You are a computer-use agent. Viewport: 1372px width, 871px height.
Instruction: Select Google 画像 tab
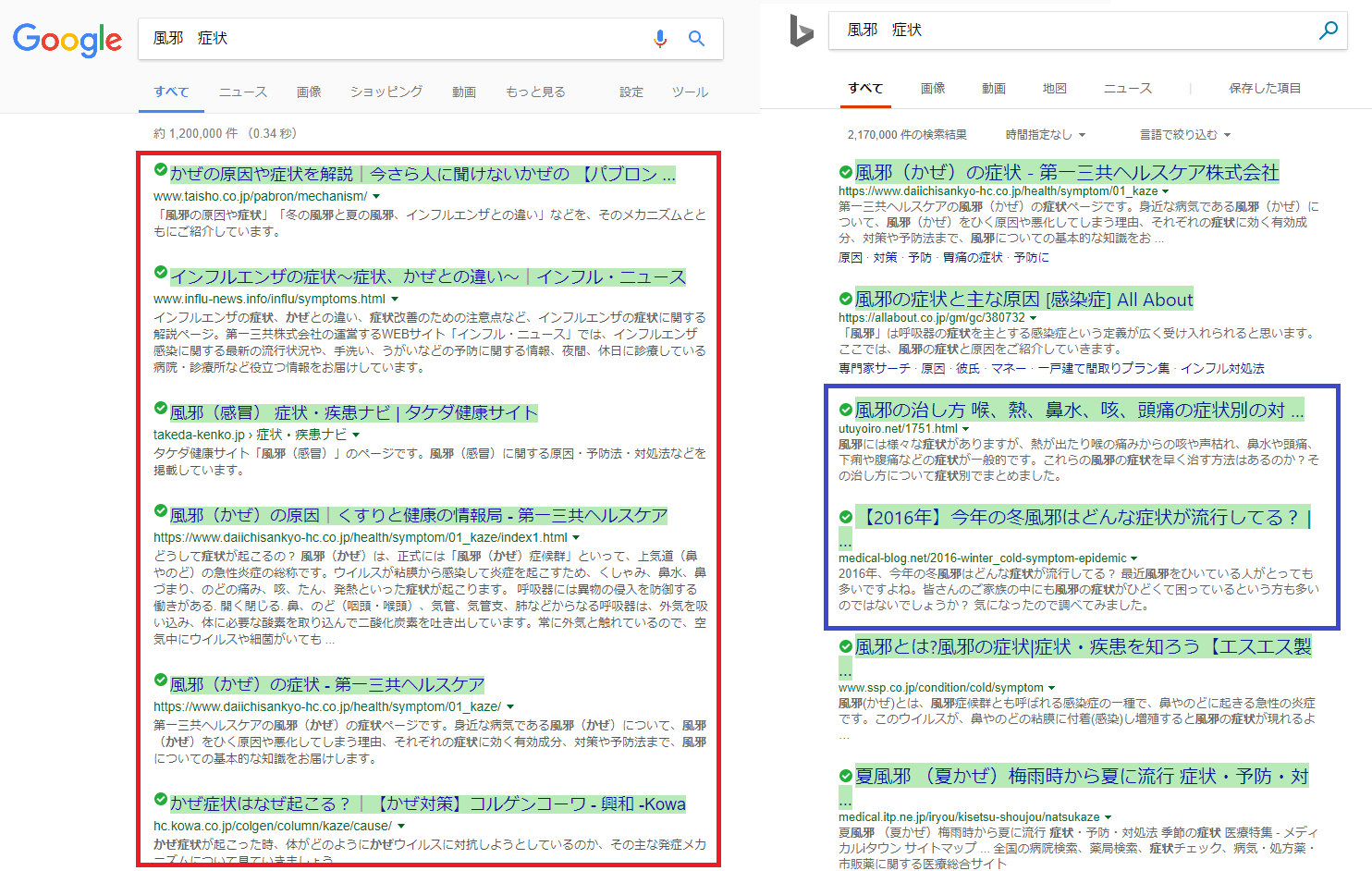(309, 92)
